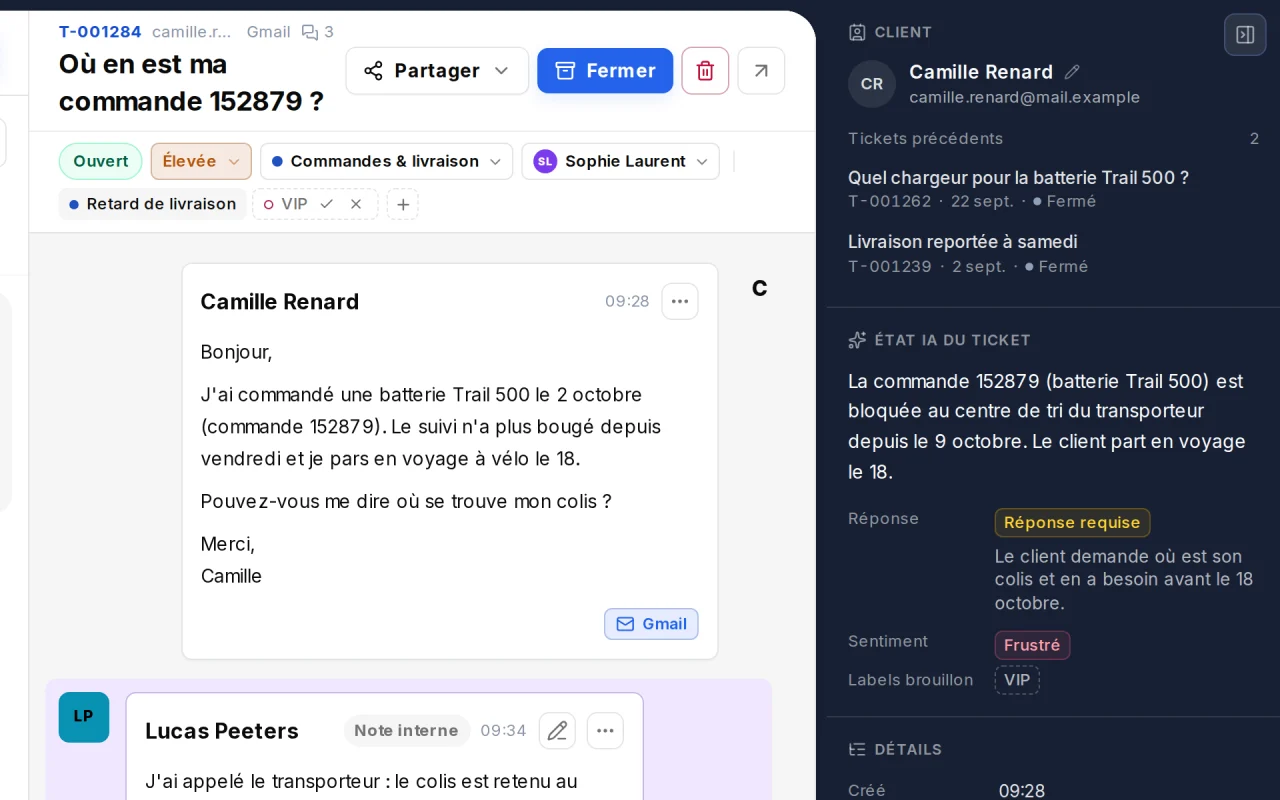Click the ÉTAT IA DU TICKET sparkle icon
This screenshot has height=800, width=1280.
tap(857, 340)
